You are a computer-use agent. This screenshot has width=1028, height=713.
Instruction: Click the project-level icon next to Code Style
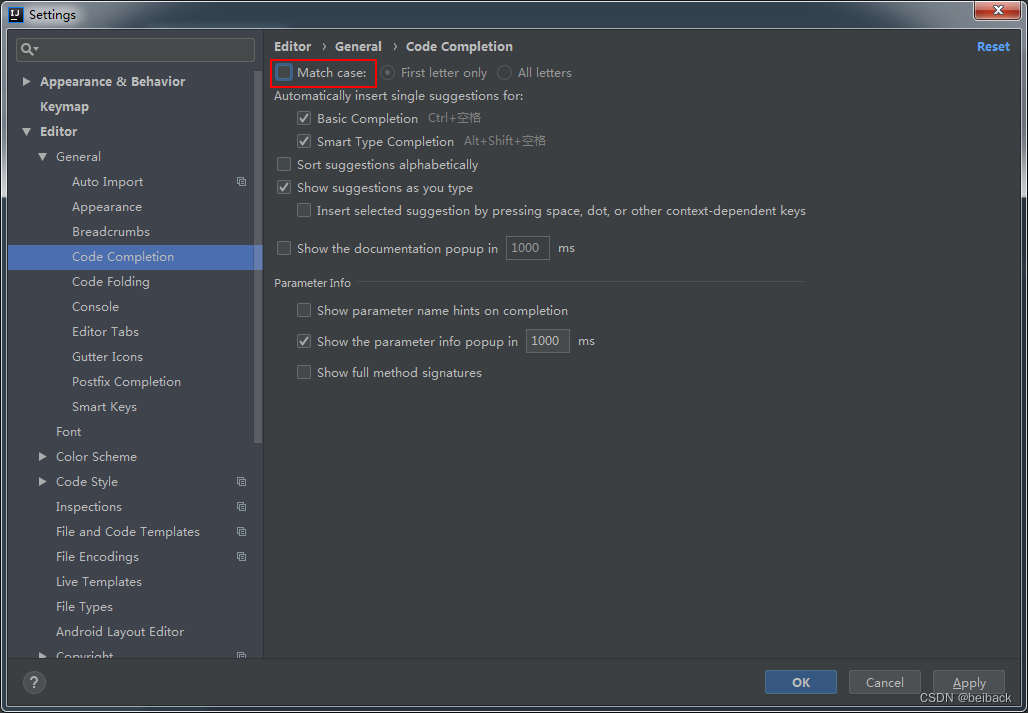coord(241,482)
